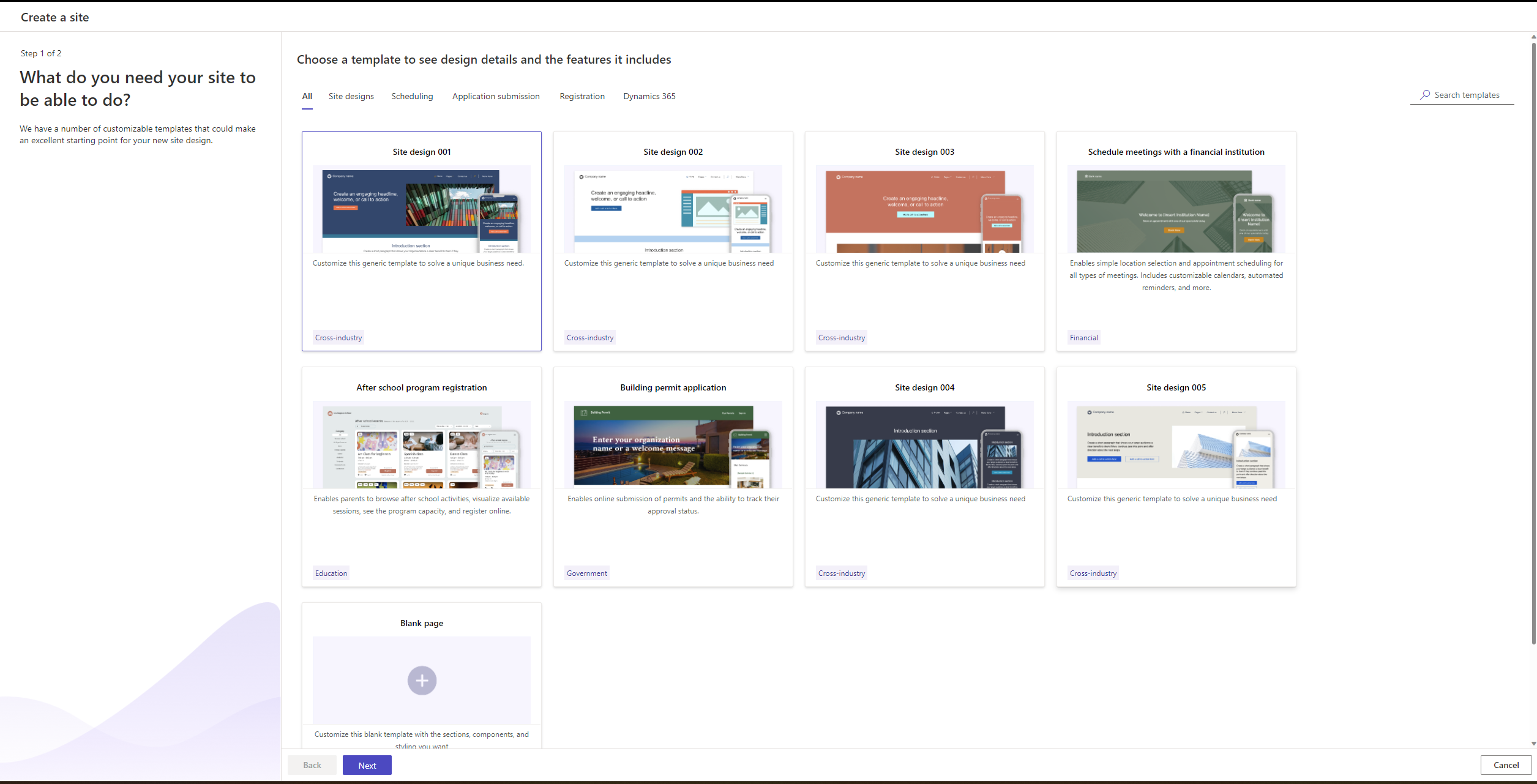Image resolution: width=1537 pixels, height=784 pixels.
Task: Select the Scheduling tab
Action: pyautogui.click(x=412, y=96)
